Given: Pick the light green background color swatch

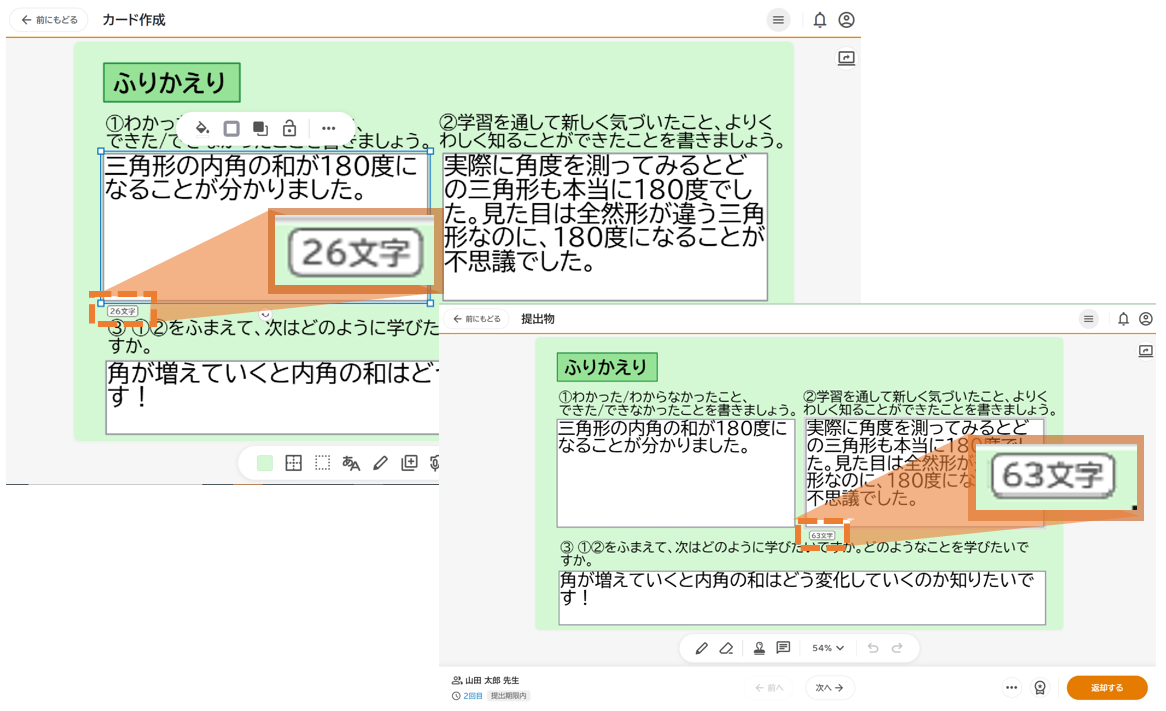Looking at the screenshot, I should point(265,463).
